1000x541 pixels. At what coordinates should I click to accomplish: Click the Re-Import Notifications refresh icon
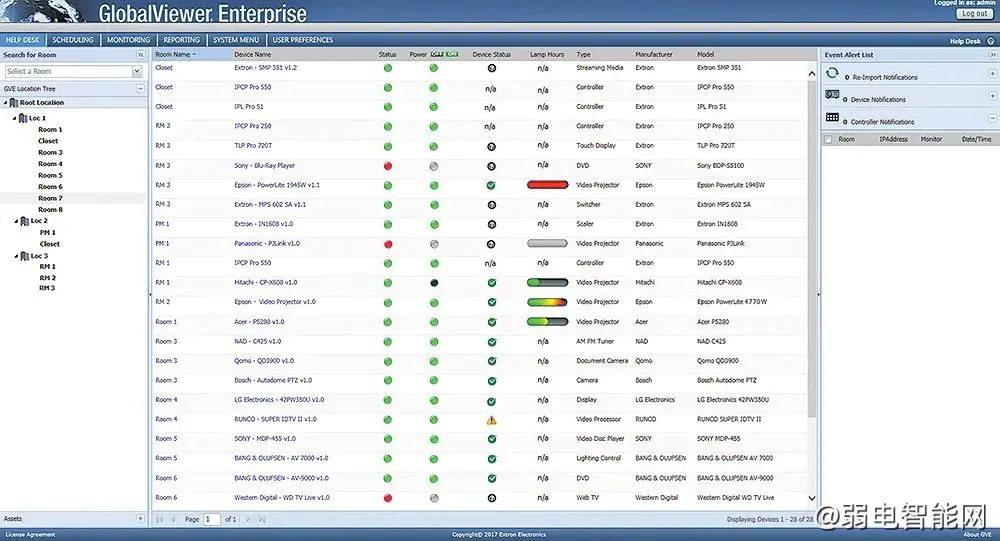click(832, 73)
